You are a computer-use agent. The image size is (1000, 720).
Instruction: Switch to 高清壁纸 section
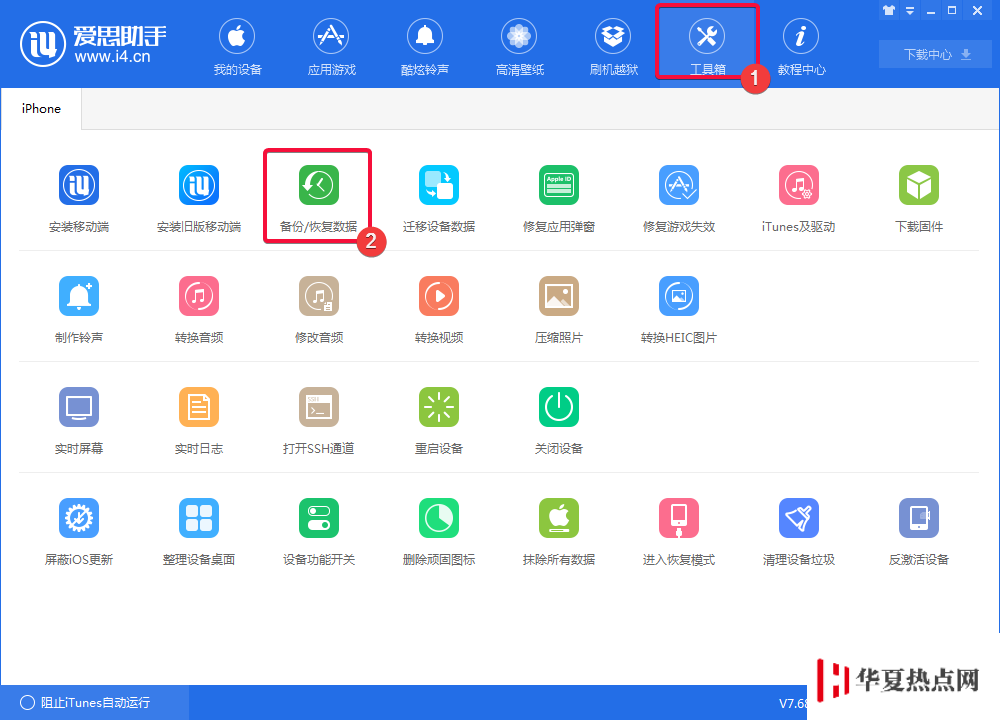[x=519, y=46]
